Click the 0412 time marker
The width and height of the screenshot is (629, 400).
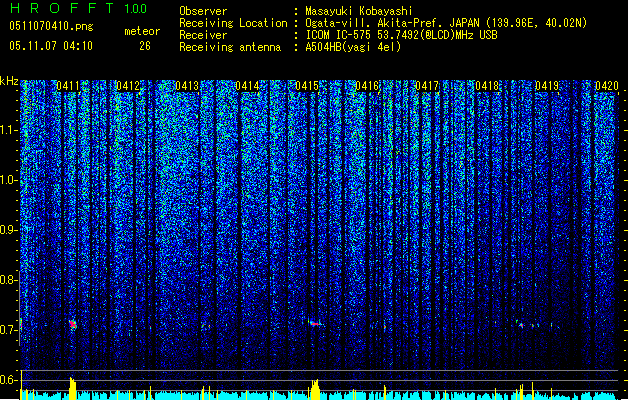click(x=128, y=86)
